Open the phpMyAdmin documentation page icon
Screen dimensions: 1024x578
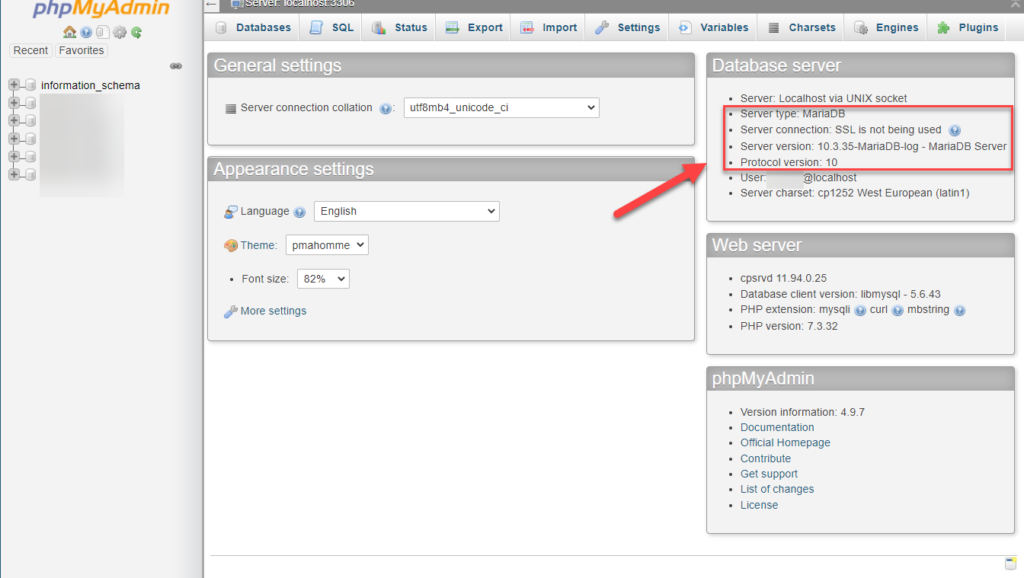tap(103, 32)
